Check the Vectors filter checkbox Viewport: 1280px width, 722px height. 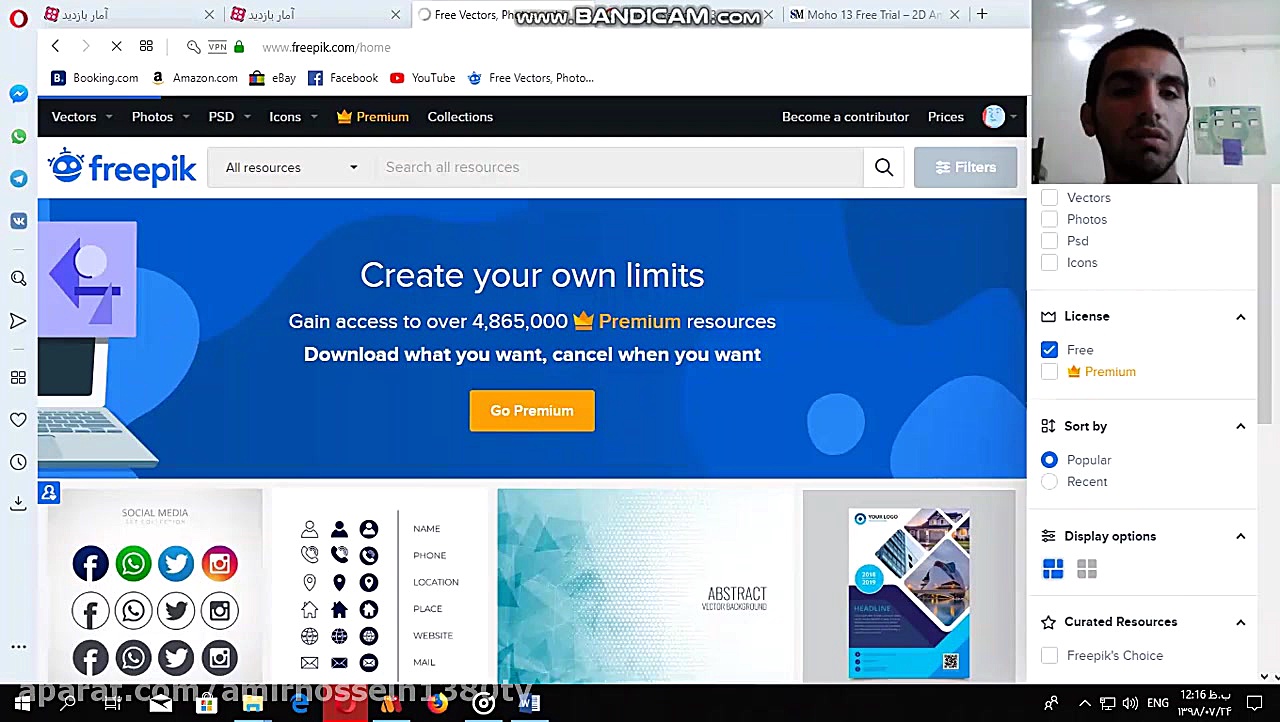[x=1049, y=198]
